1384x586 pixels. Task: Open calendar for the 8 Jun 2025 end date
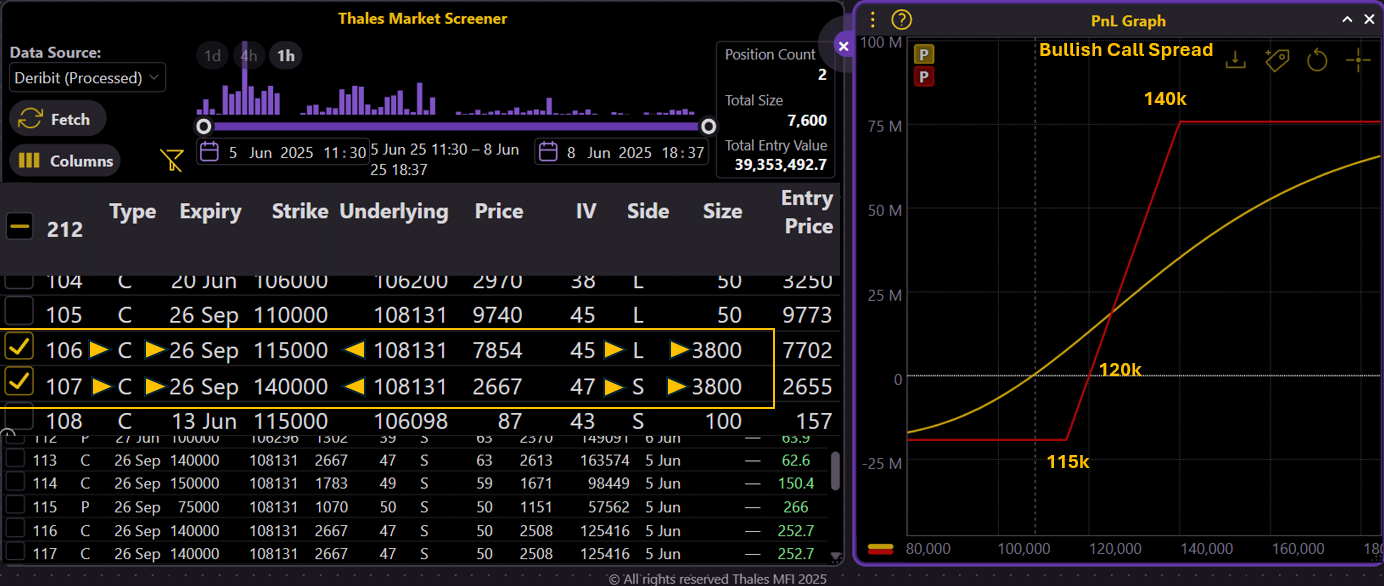547,152
